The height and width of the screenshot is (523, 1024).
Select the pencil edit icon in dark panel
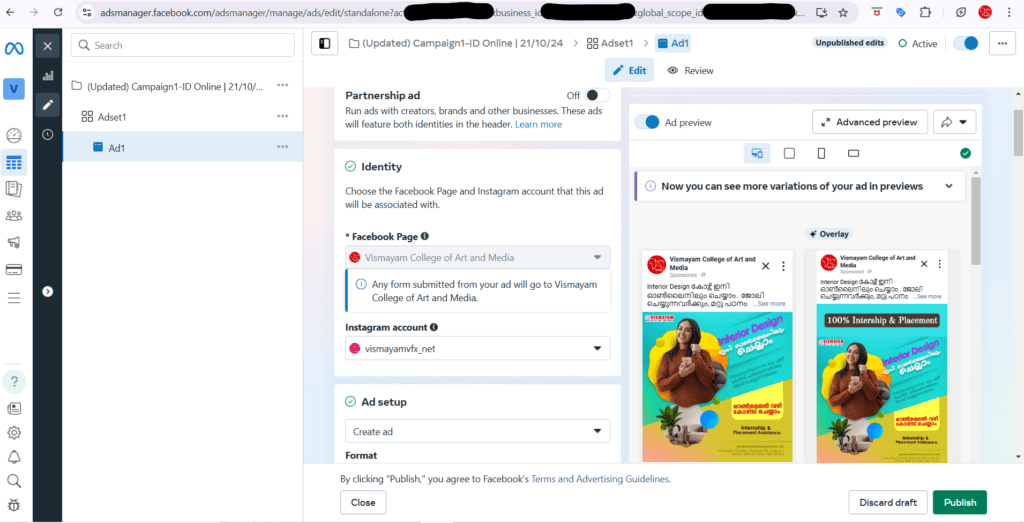pos(48,104)
